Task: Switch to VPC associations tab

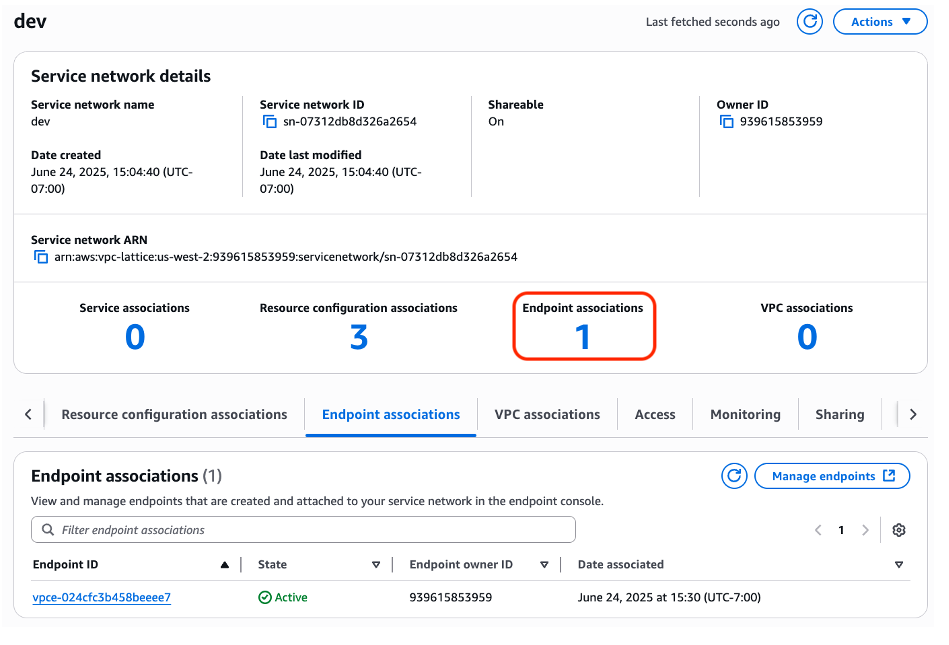Action: click(547, 415)
